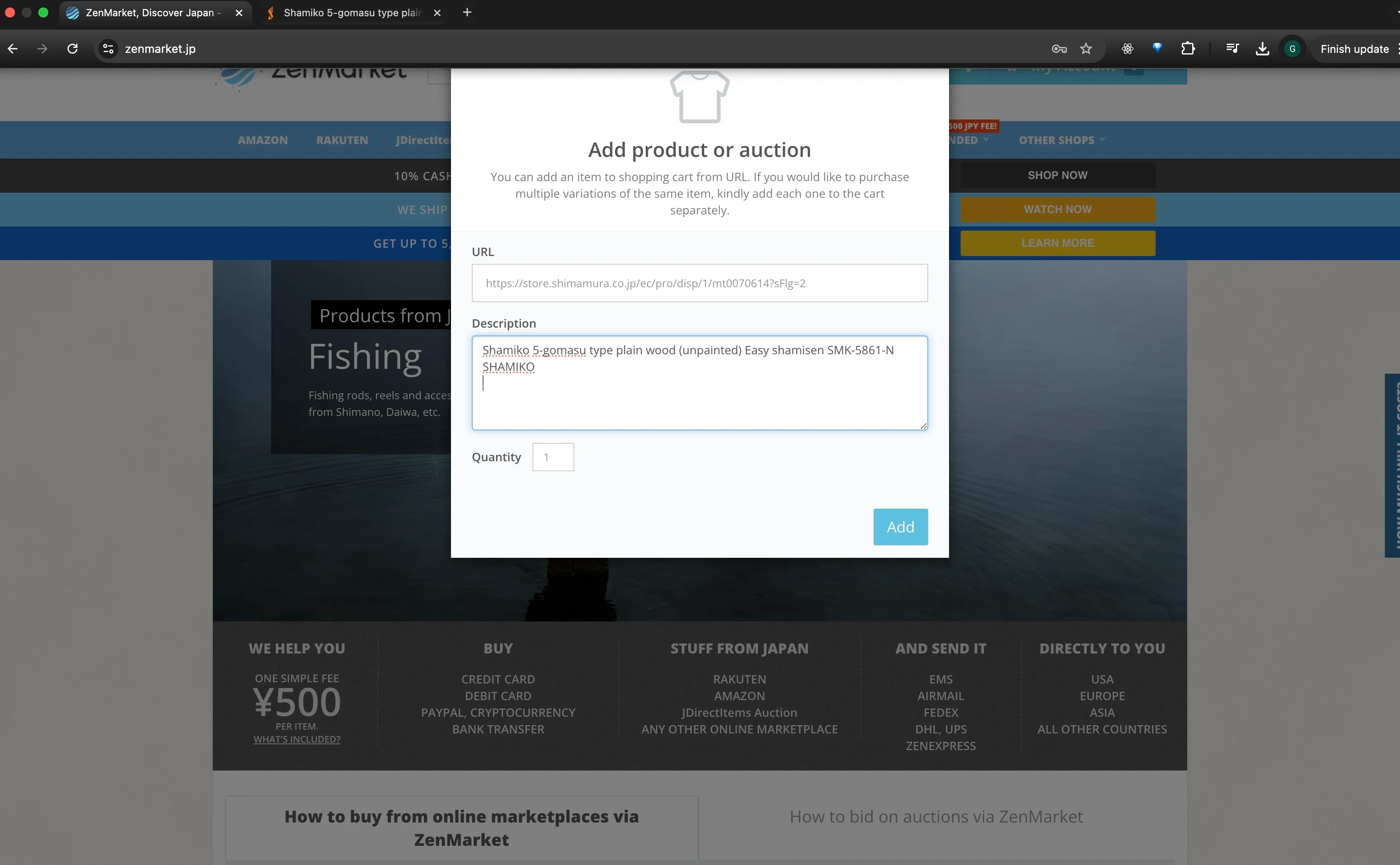
Task: Bookmark page with the star icon
Action: (1086, 49)
